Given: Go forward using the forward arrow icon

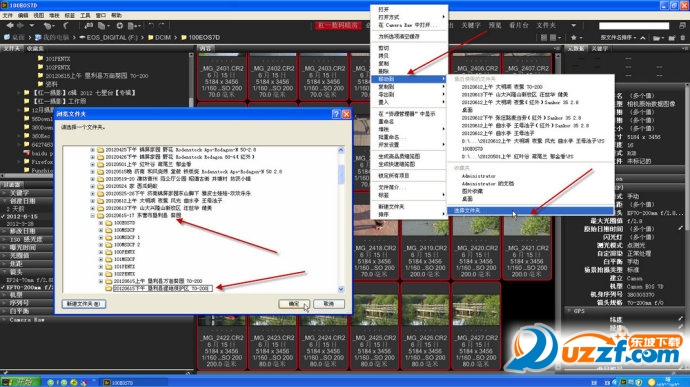Looking at the screenshot, I should [20, 26].
